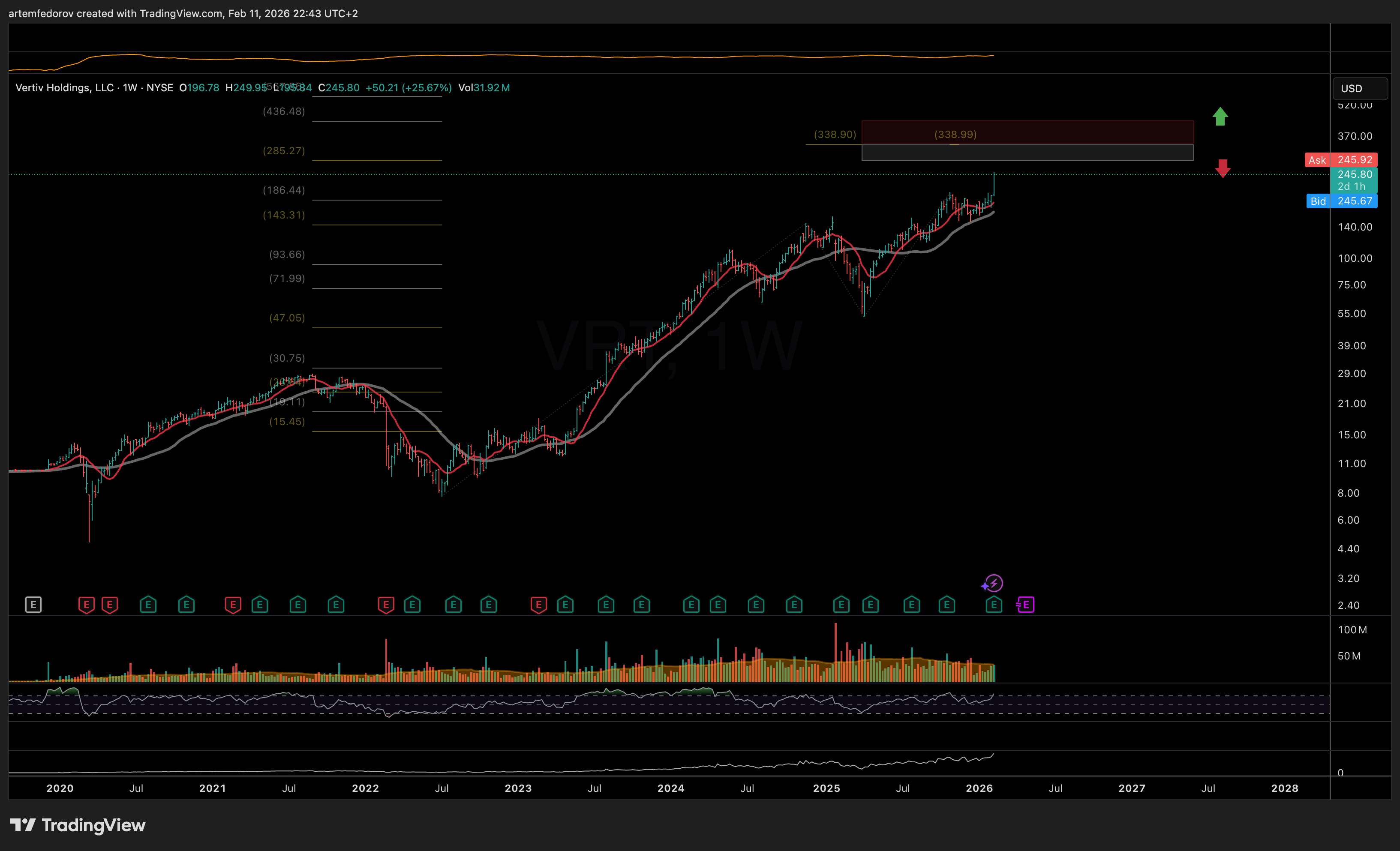Click the (143.31) Fibonacci level label
This screenshot has width=1400, height=851.
point(283,215)
